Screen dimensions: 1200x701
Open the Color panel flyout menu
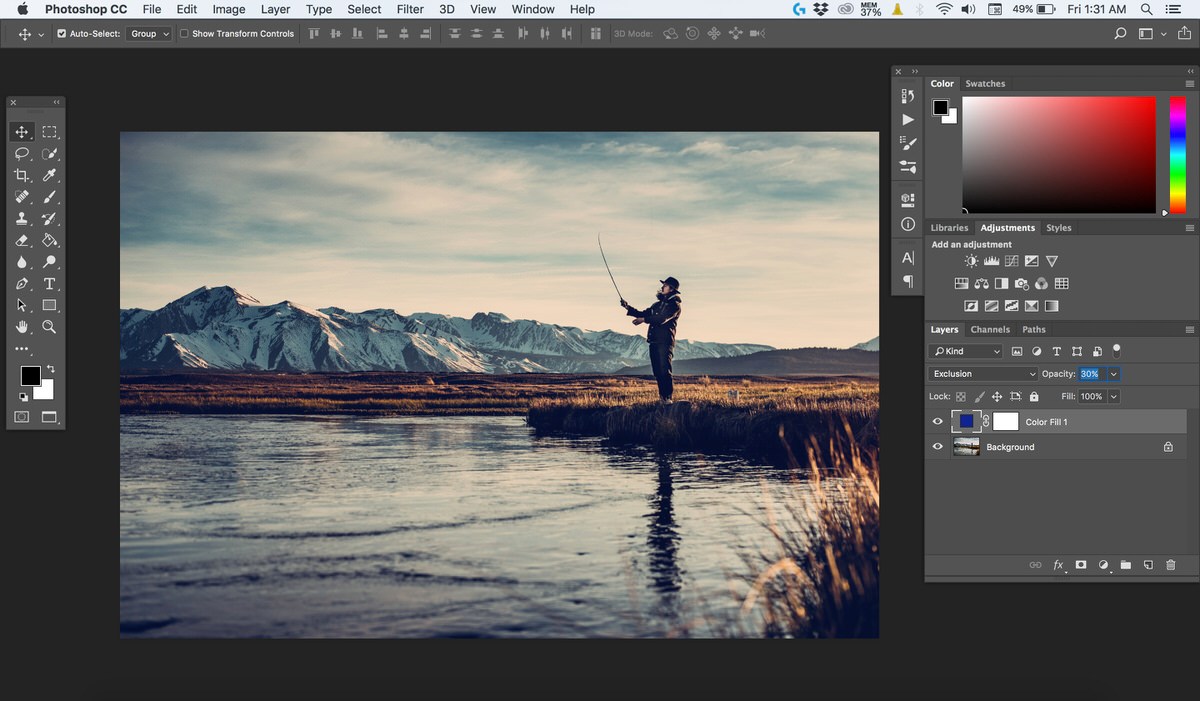pos(1189,83)
